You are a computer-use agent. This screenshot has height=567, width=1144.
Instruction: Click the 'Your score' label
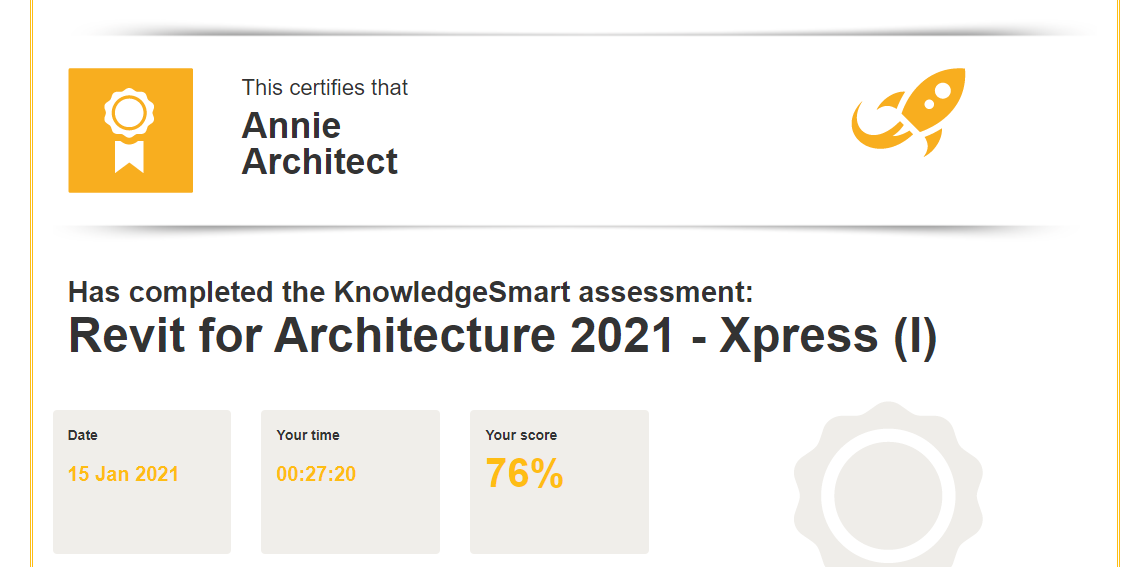[521, 435]
